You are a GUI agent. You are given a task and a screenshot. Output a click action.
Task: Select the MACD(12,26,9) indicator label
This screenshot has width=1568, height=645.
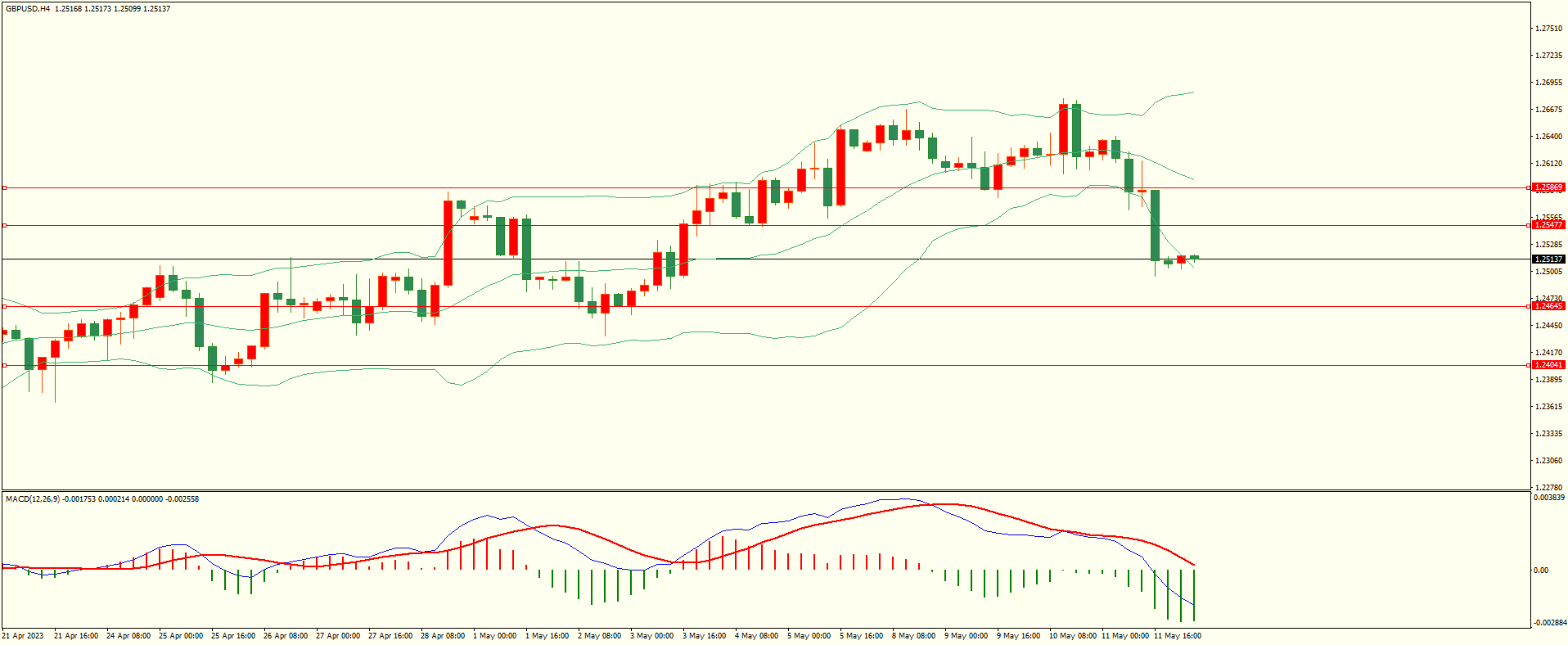point(33,499)
